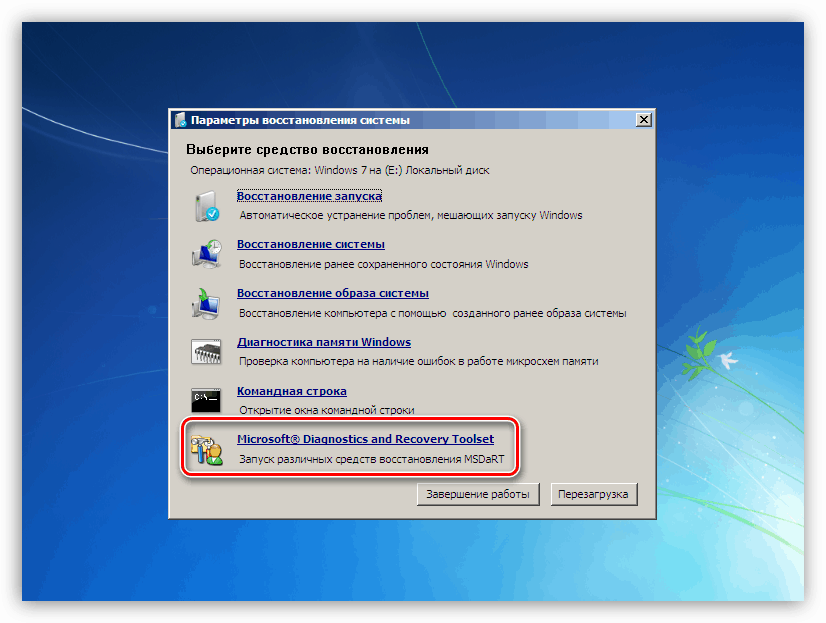The height and width of the screenshot is (623, 826).
Task: Click description 'Проверка компьютера на наличие ошибок'
Action: point(419,361)
